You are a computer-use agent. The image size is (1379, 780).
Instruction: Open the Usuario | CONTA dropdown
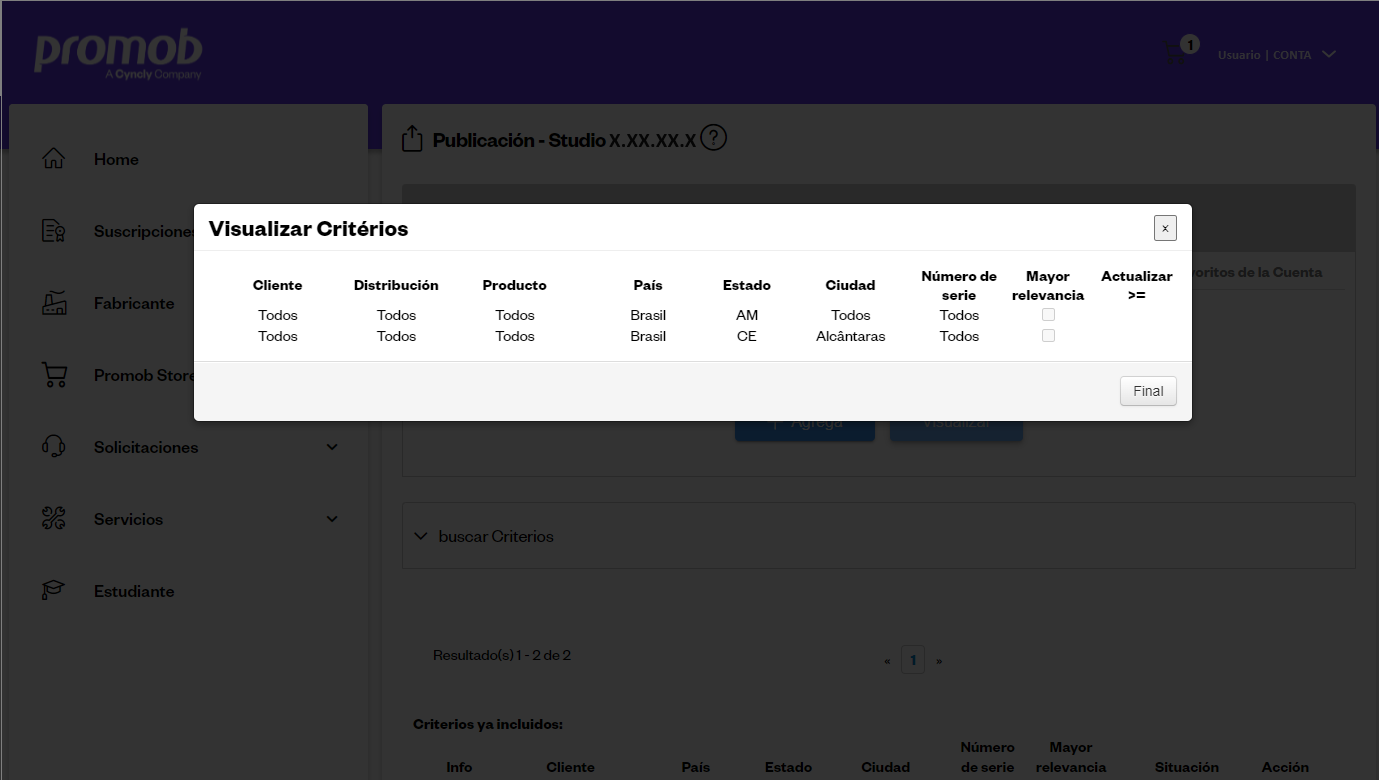pos(1276,55)
